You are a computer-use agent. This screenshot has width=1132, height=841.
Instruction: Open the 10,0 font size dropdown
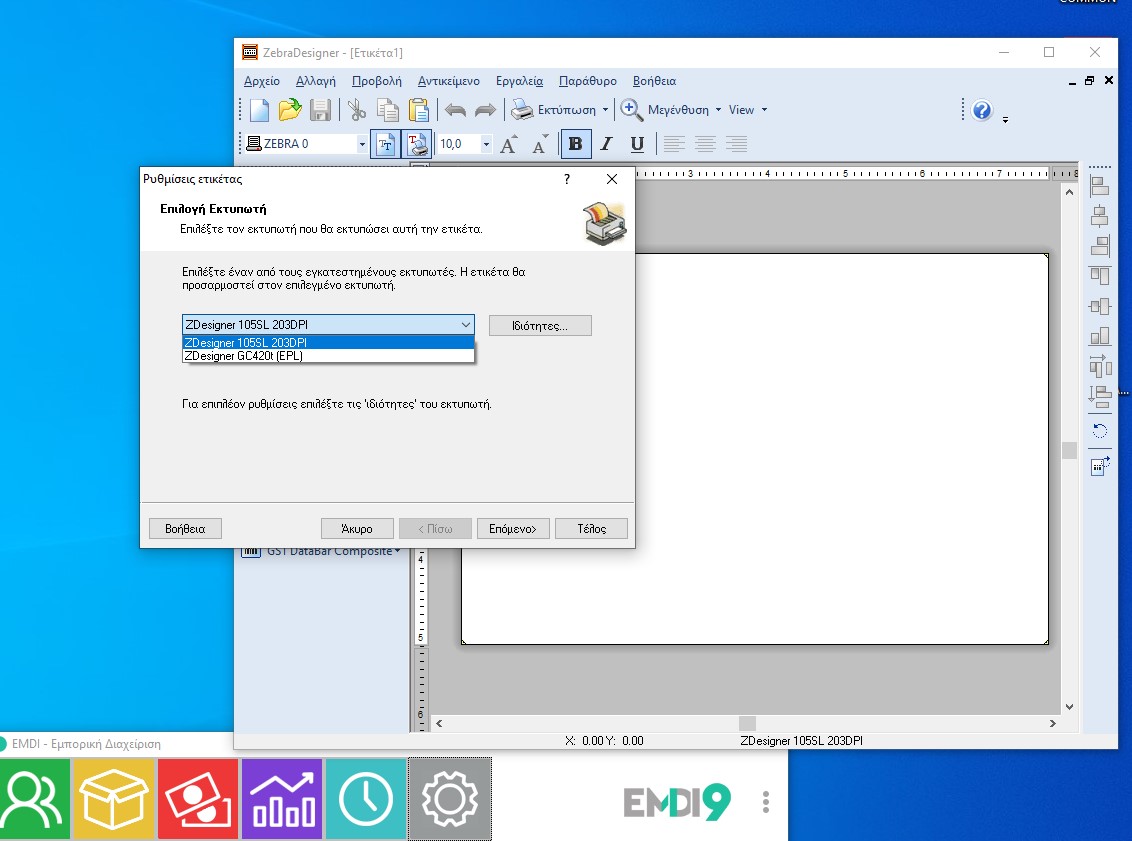486,144
